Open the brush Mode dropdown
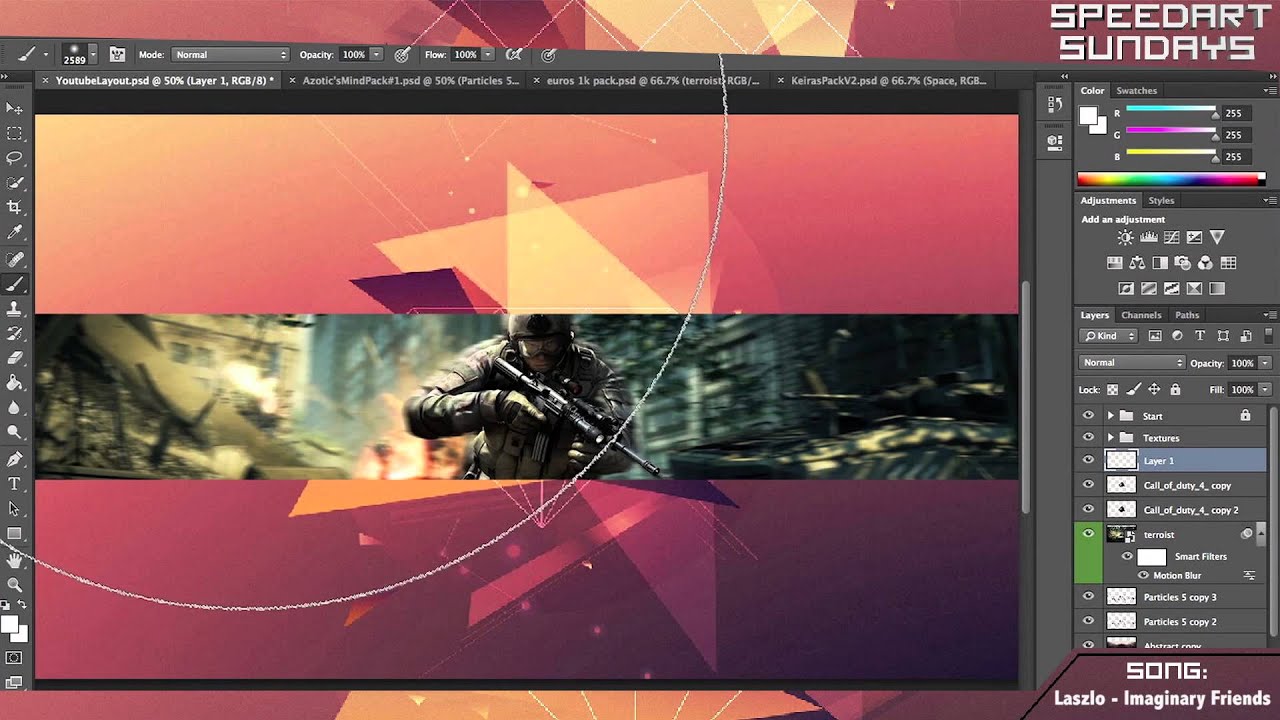The width and height of the screenshot is (1280, 720). click(x=230, y=55)
